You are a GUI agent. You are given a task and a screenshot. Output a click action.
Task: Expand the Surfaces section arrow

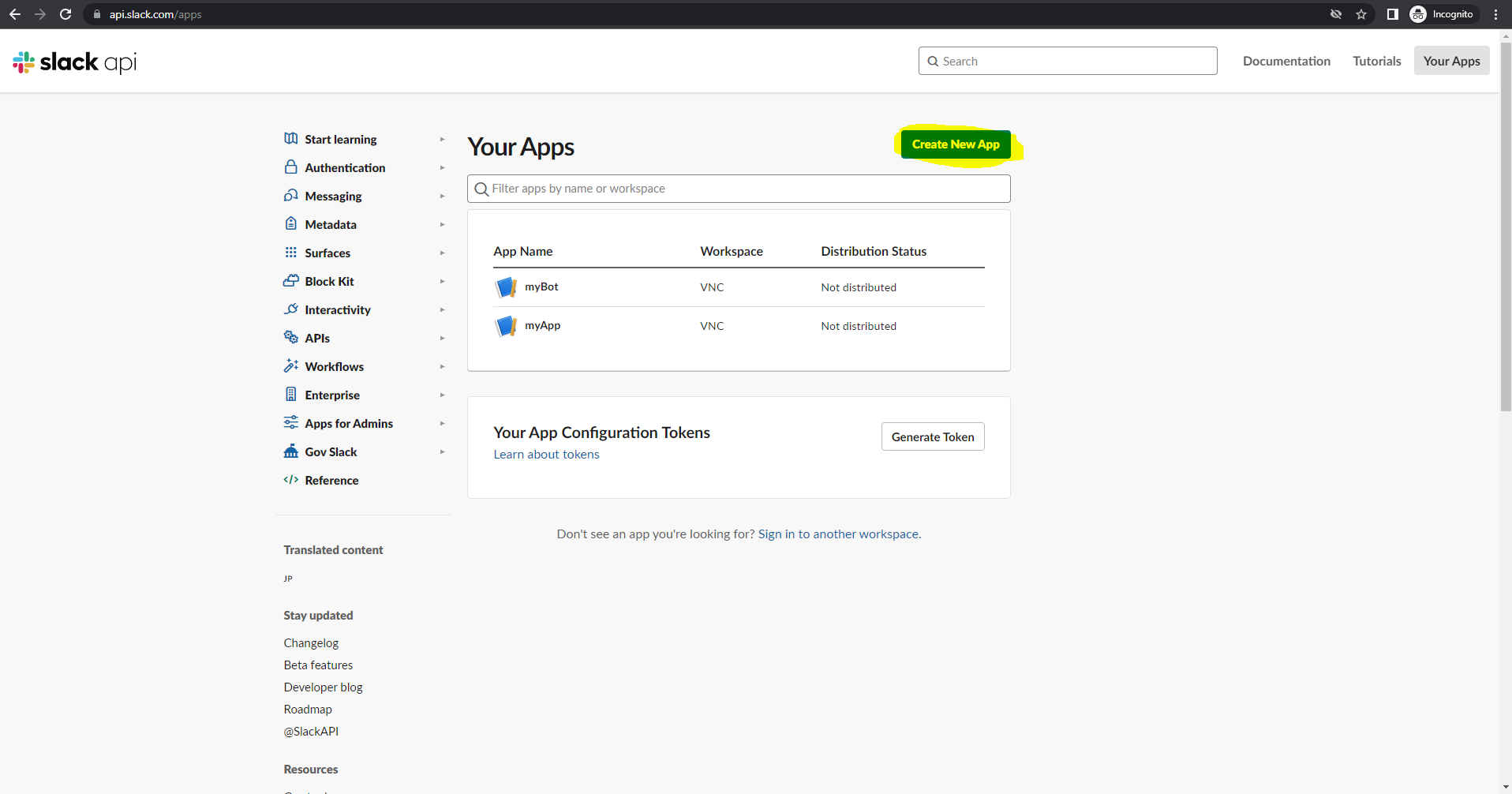click(x=443, y=253)
